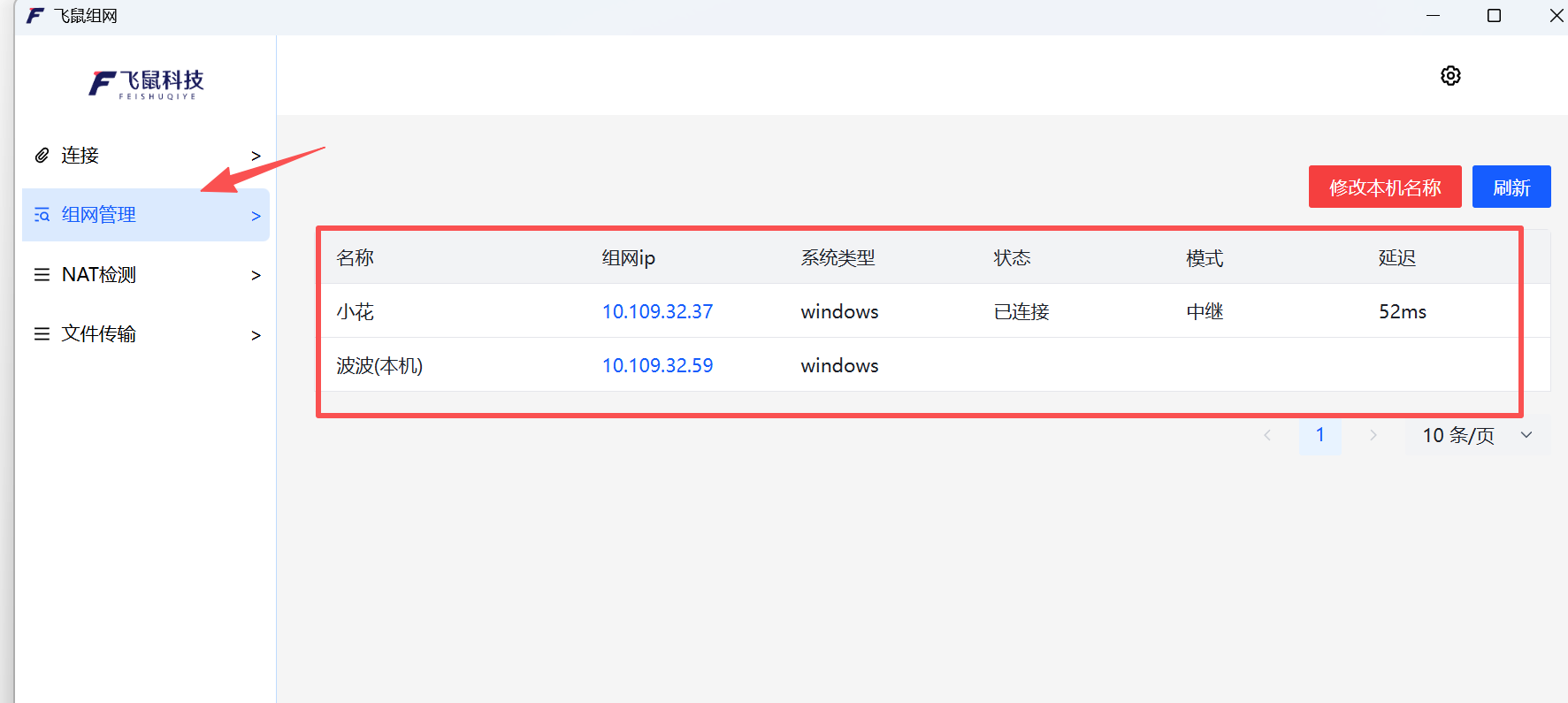Viewport: 1568px width, 703px height.
Task: Click the search-list icon beside 组网管理
Action: (x=42, y=215)
